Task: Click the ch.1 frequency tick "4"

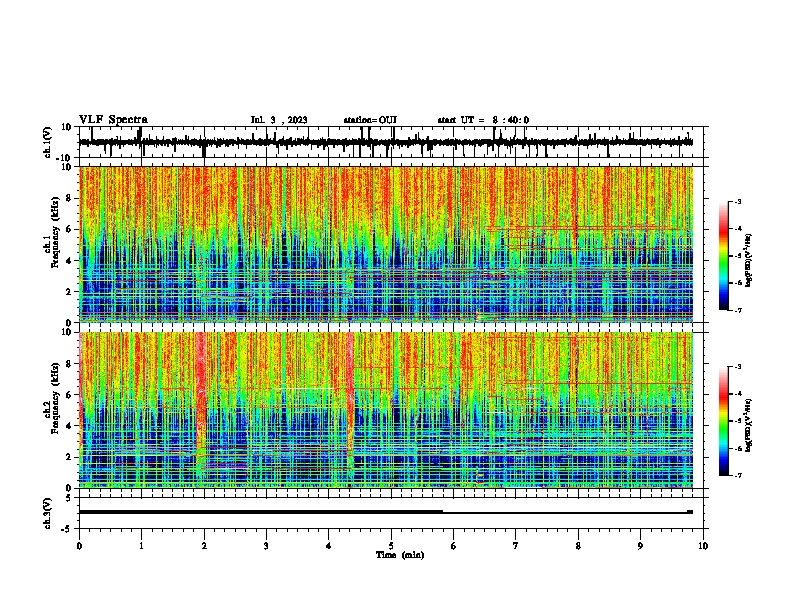Action: coord(69,261)
